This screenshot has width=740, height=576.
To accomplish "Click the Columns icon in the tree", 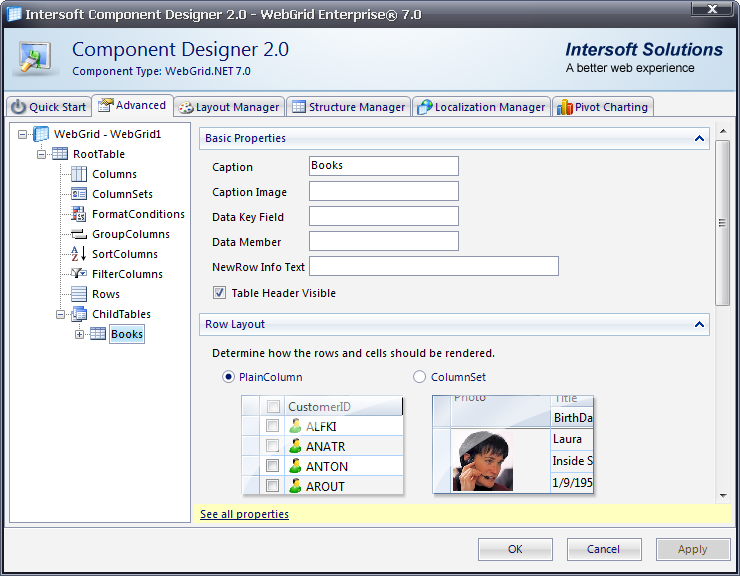I will 79,174.
